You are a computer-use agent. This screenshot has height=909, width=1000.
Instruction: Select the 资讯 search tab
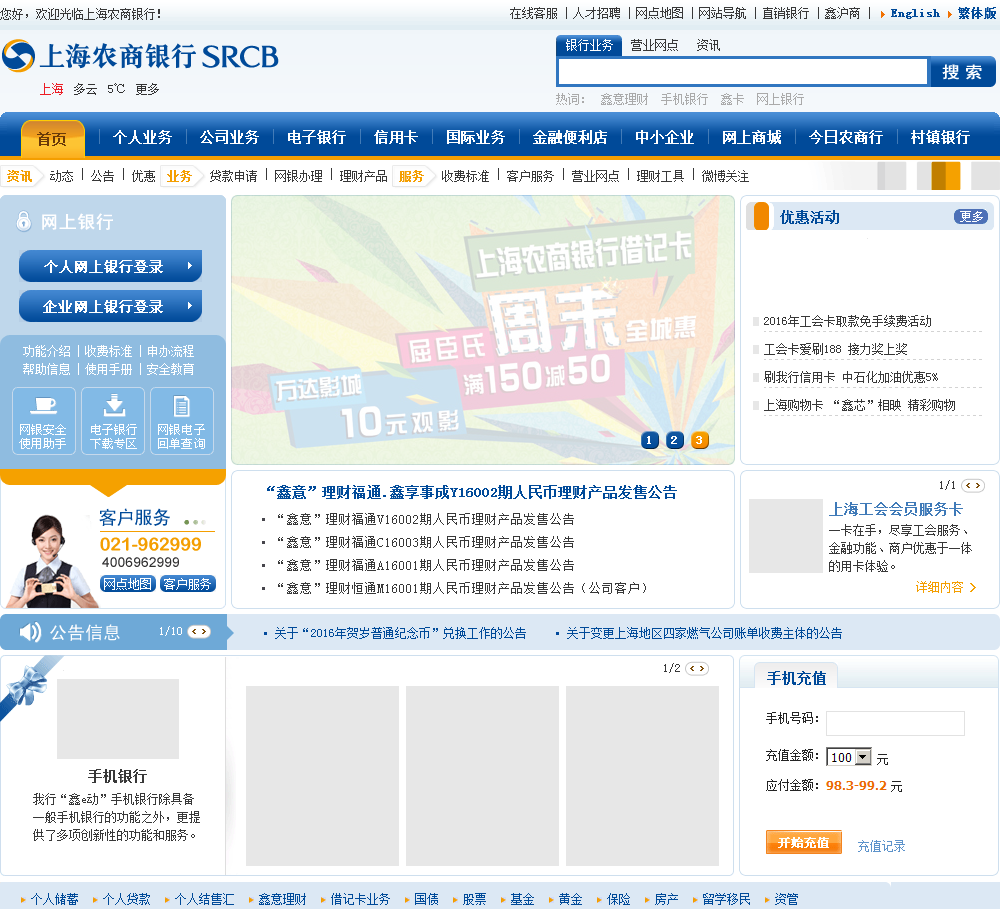point(708,45)
